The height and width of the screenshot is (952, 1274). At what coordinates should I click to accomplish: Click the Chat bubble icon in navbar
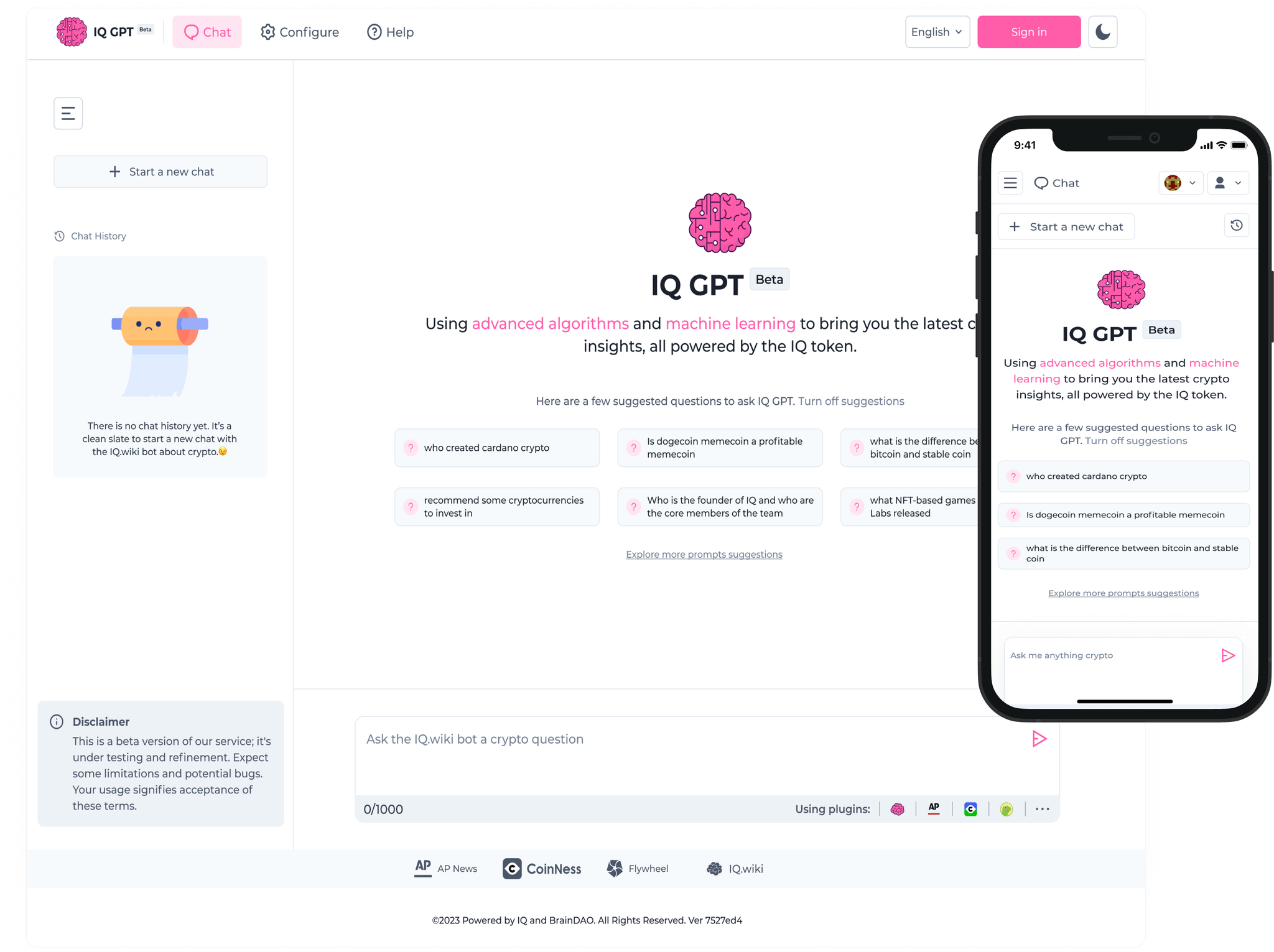pyautogui.click(x=191, y=31)
